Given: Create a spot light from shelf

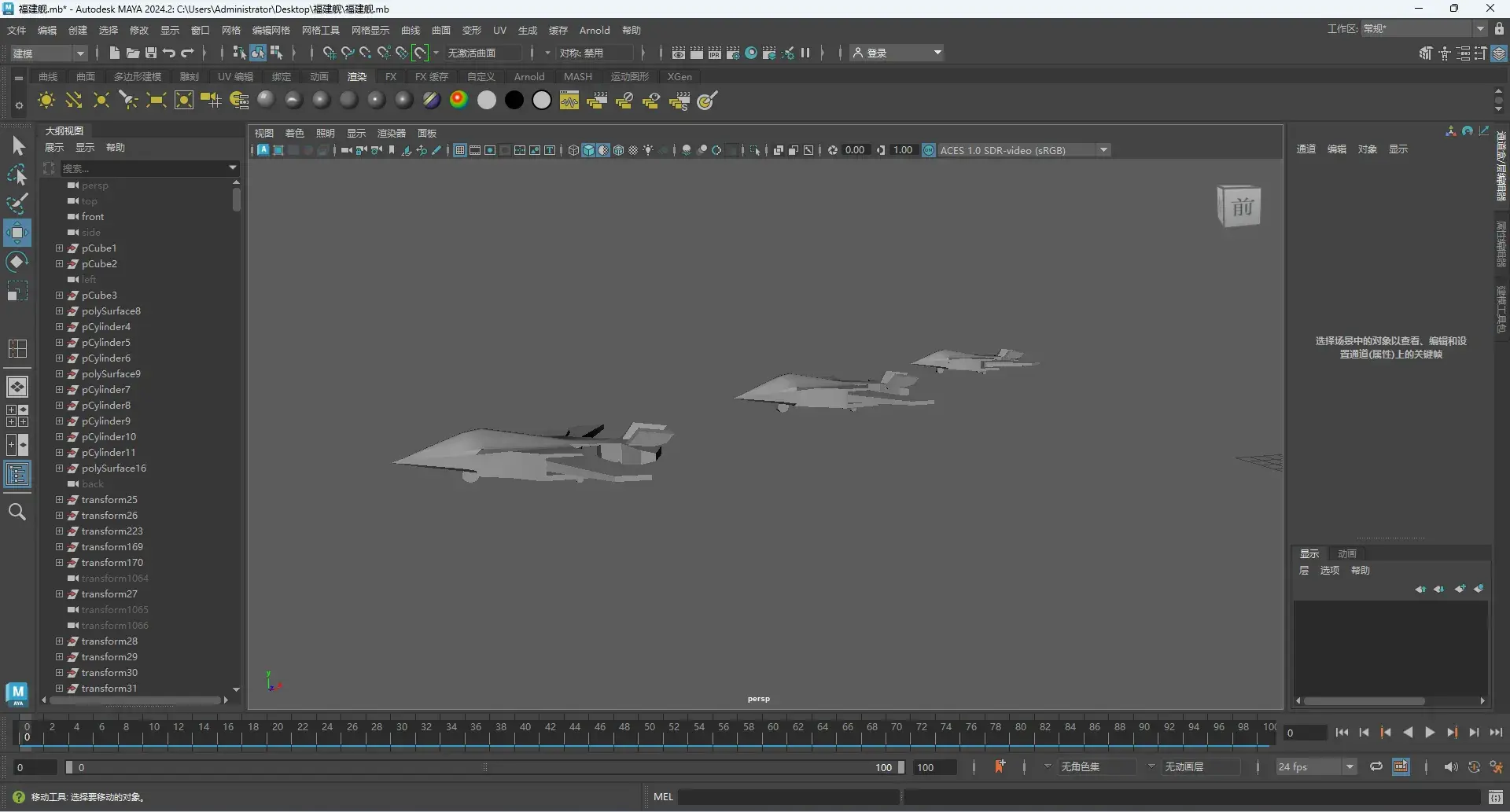Looking at the screenshot, I should (x=128, y=101).
